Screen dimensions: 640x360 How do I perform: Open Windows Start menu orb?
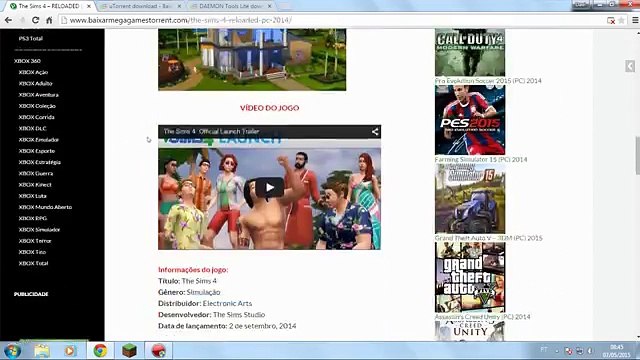(x=12, y=351)
